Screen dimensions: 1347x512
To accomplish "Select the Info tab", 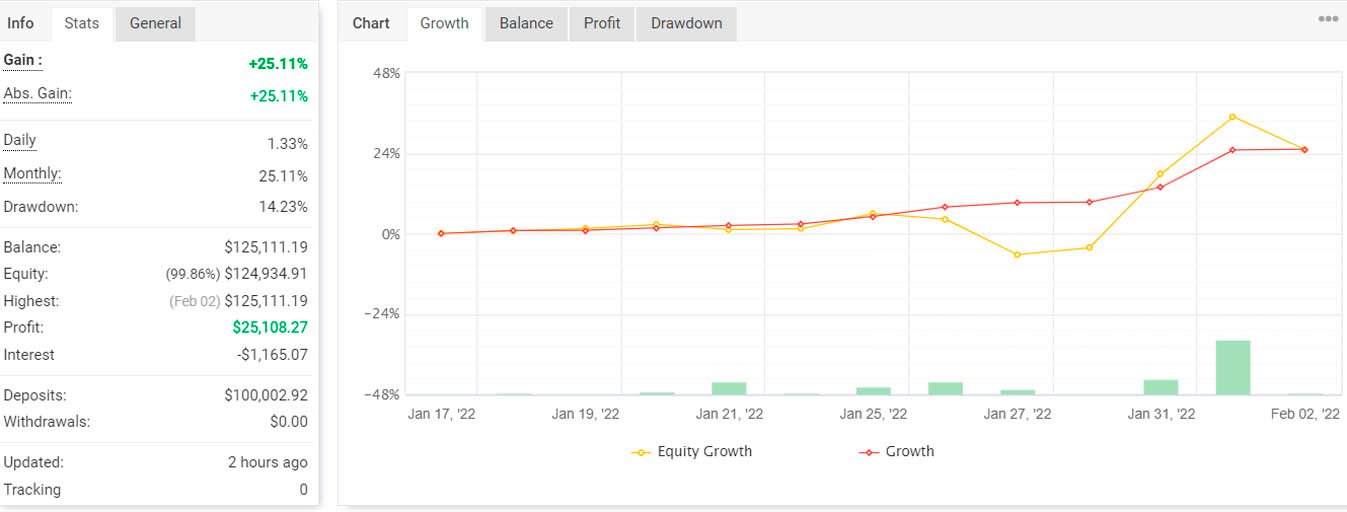I will (x=21, y=23).
